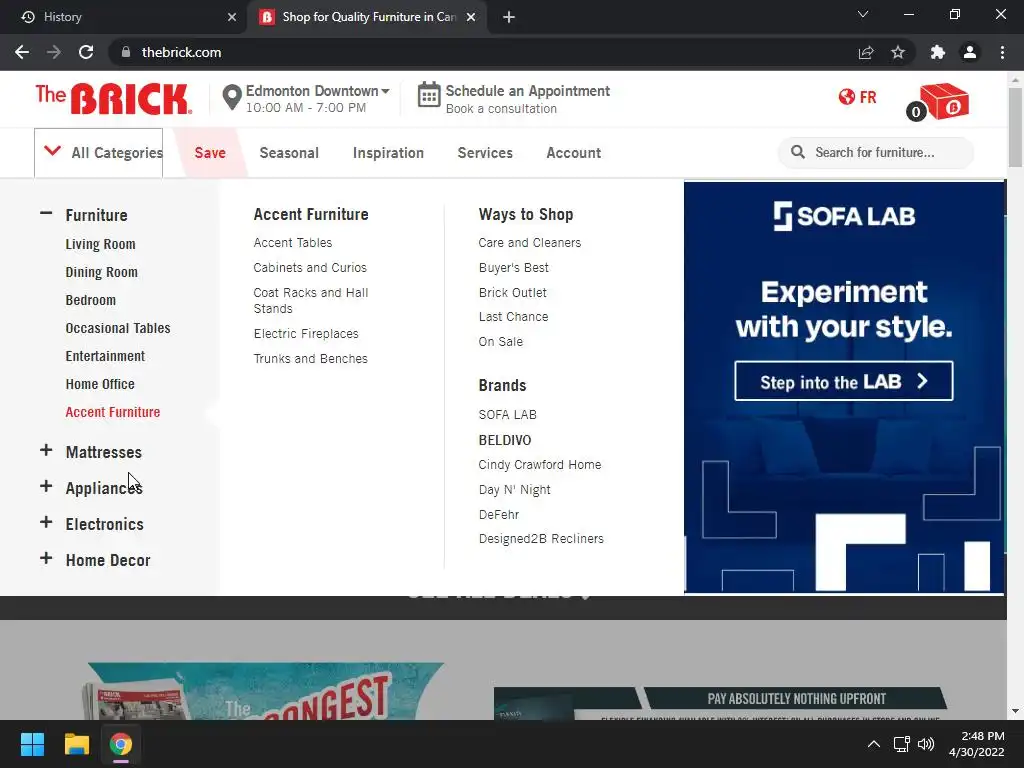The image size is (1024, 768).
Task: Reload the page
Action: click(x=86, y=52)
